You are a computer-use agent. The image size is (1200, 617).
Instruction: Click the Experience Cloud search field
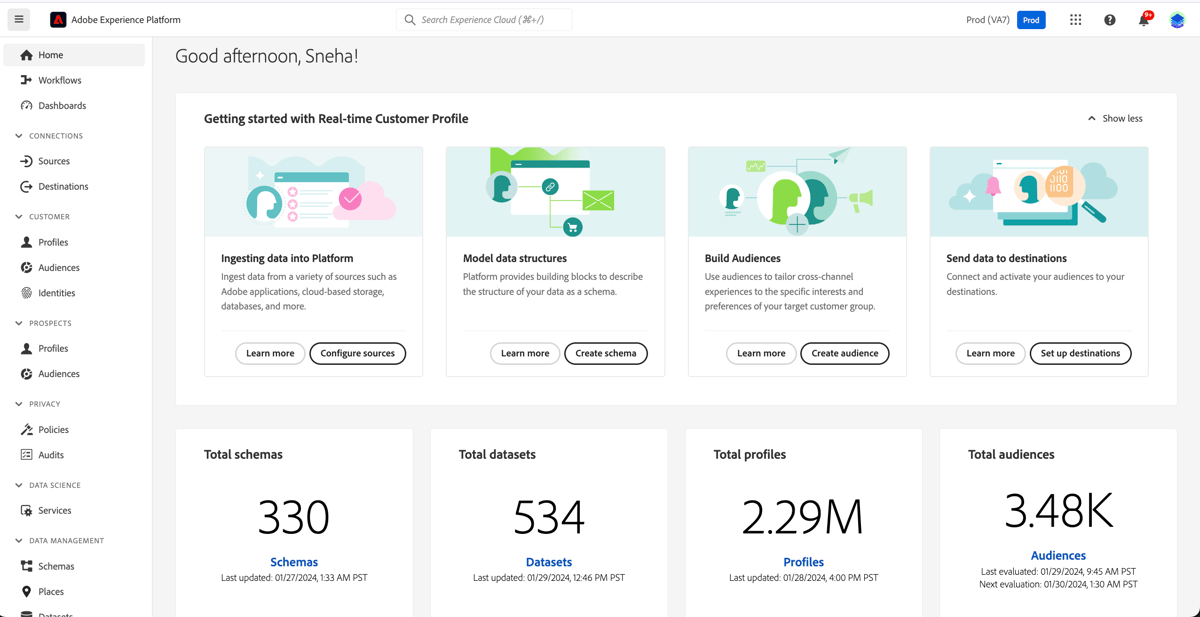coord(483,19)
